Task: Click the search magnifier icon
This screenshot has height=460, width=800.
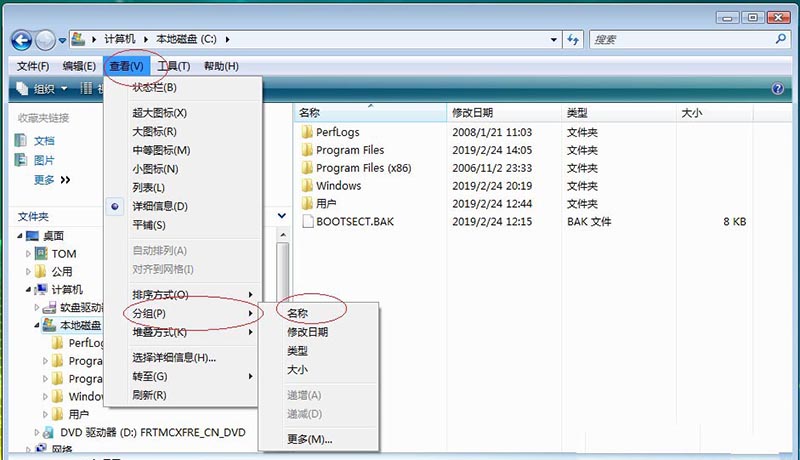Action: tap(780, 39)
